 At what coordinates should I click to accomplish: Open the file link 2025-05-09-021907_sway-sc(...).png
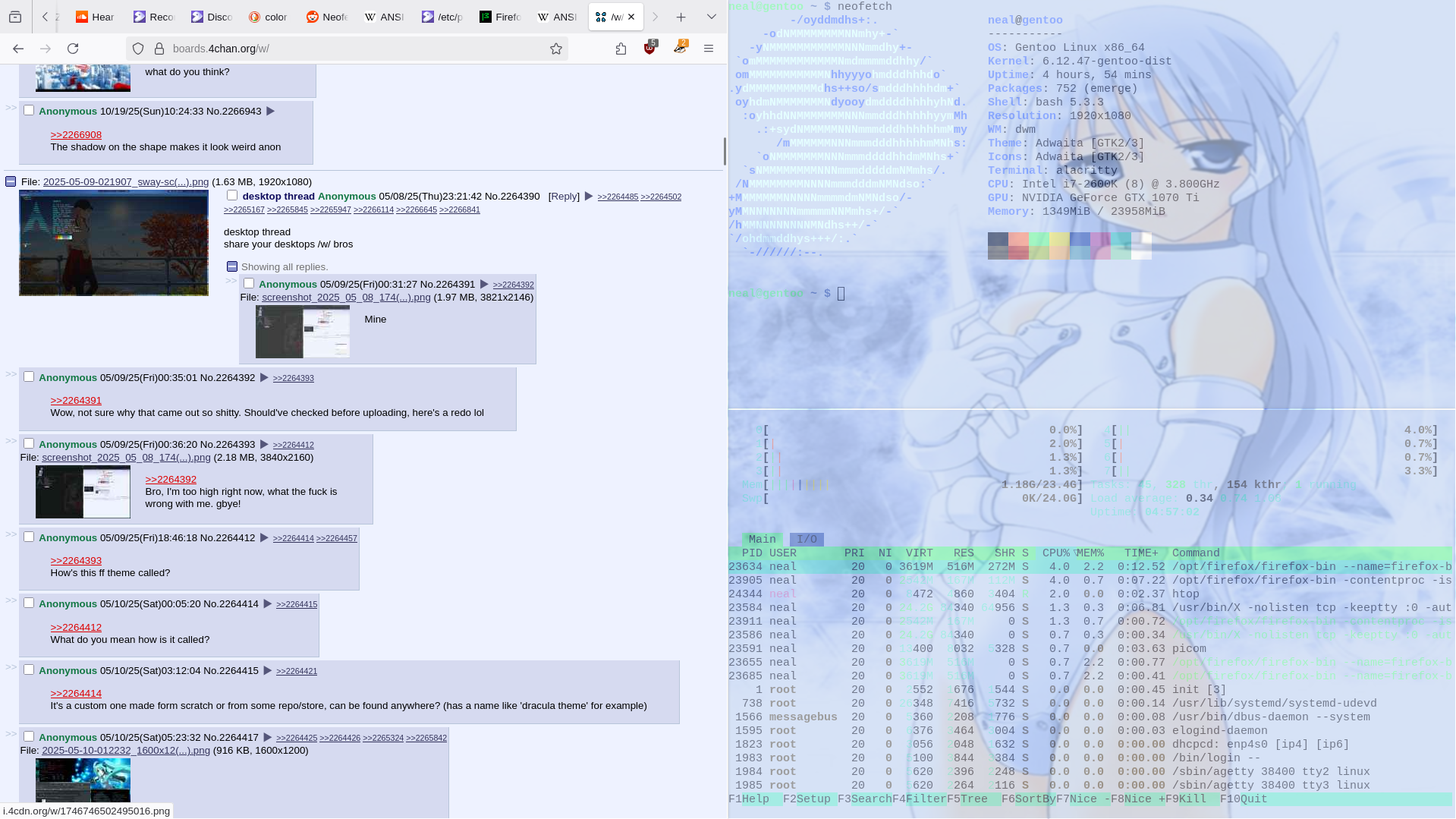click(126, 182)
